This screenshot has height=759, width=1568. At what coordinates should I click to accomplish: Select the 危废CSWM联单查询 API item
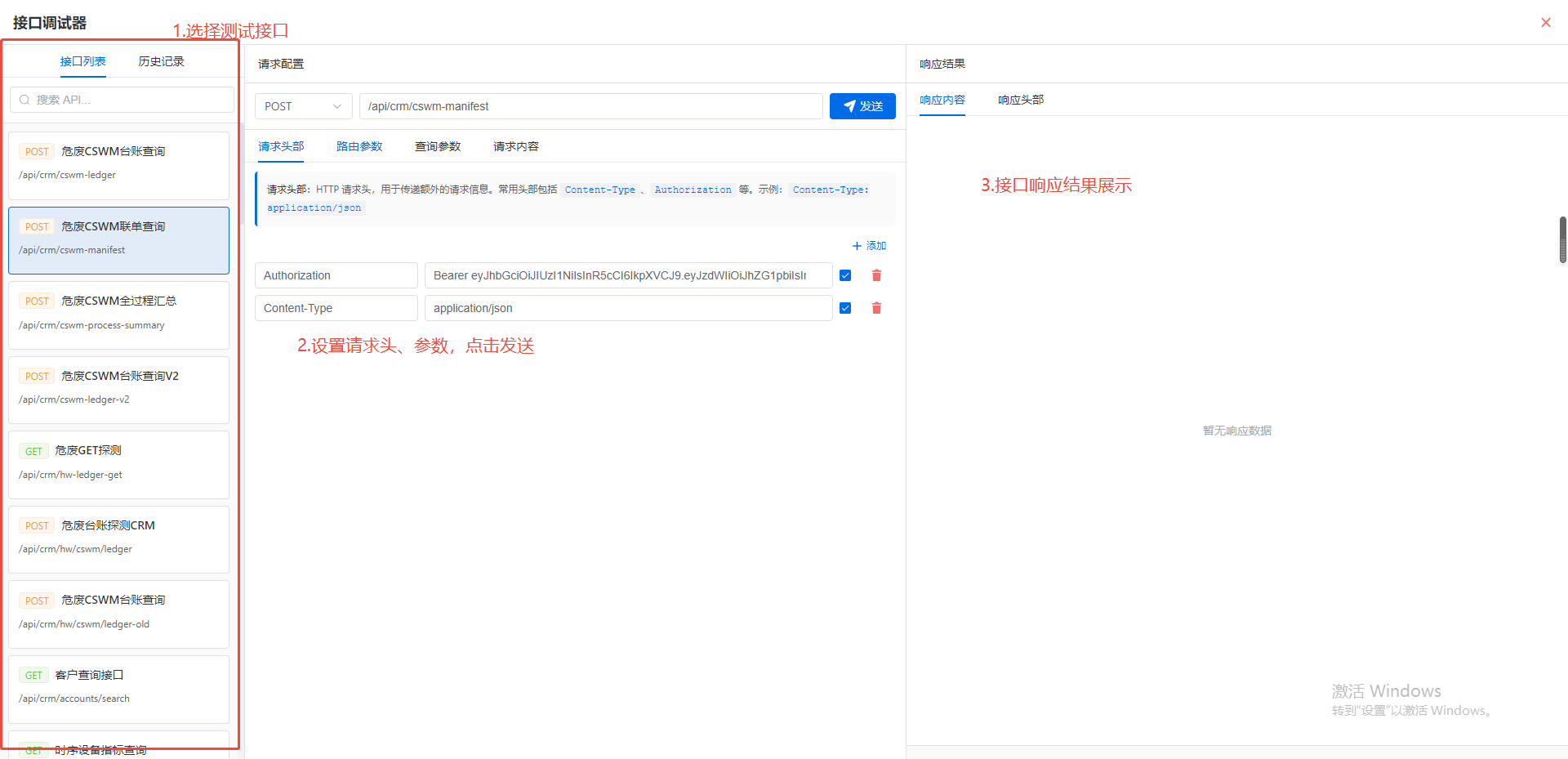point(118,240)
